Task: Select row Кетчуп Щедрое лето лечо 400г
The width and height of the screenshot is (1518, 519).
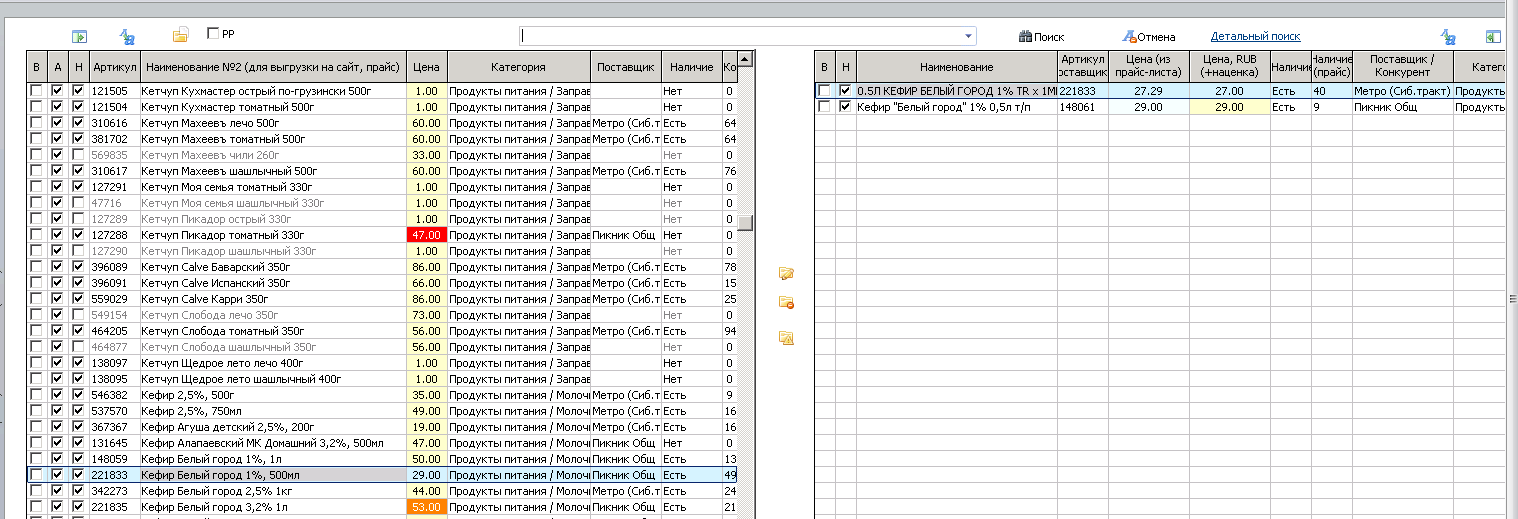Action: point(382,363)
